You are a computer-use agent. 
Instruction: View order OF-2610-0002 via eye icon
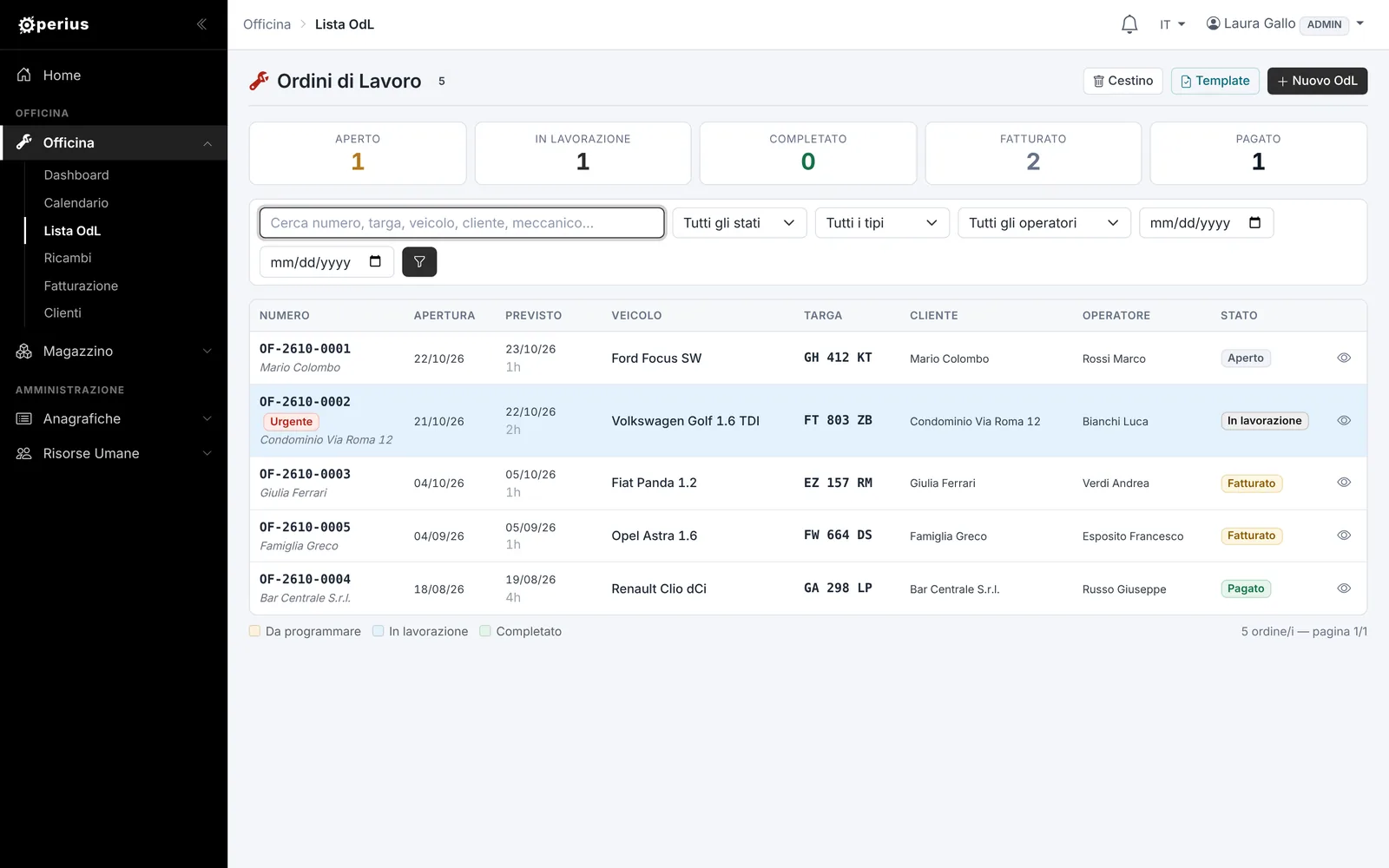point(1344,421)
